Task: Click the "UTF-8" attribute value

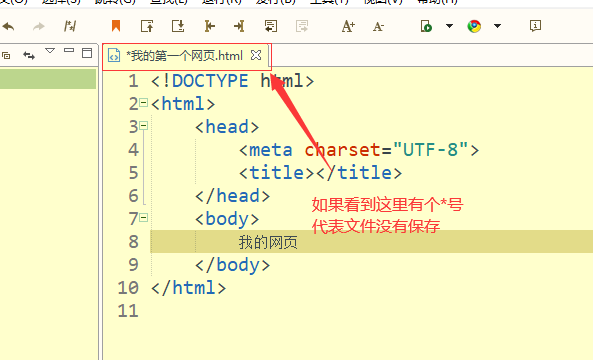Action: coord(430,150)
